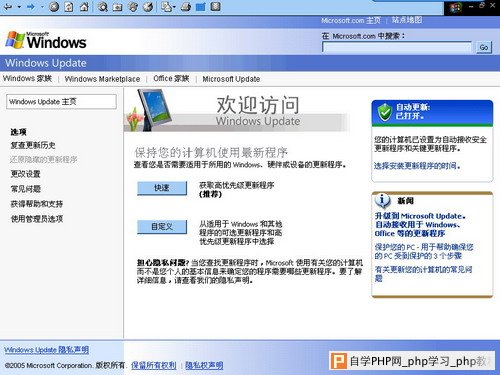Screen dimensions: 500x375
Task: Open the 隐私权声明 footer link
Action: (x=204, y=365)
